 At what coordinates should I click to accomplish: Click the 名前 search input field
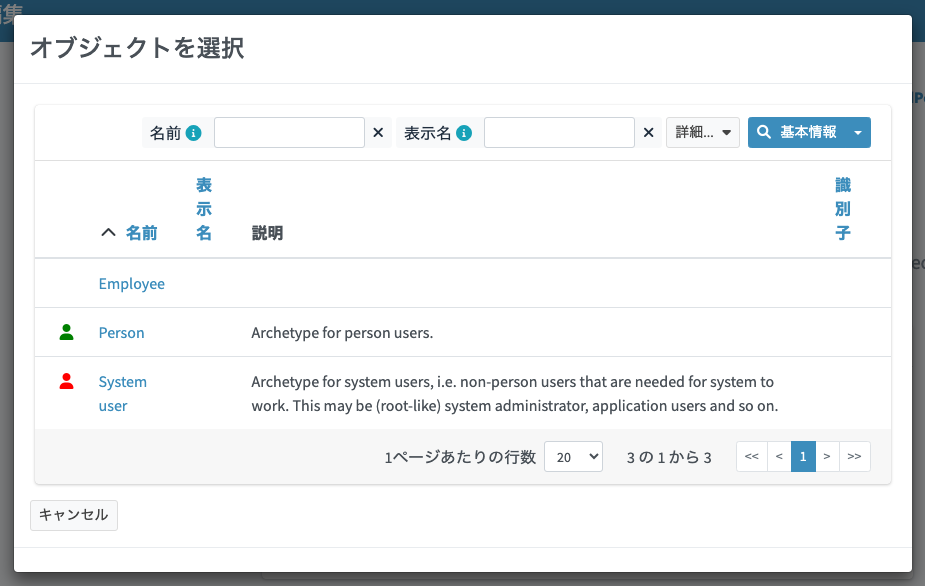click(289, 132)
